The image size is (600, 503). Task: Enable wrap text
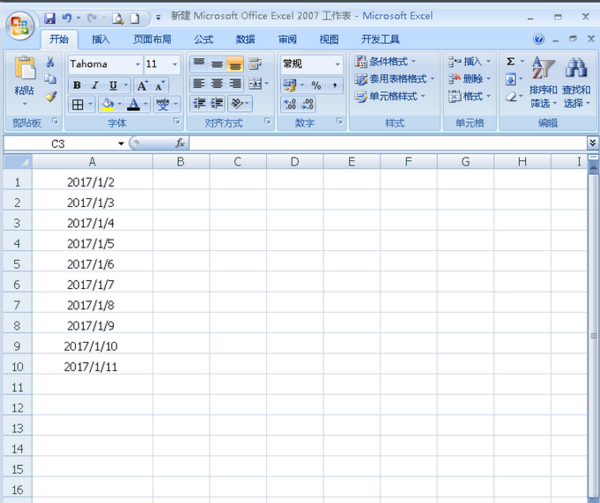[255, 63]
